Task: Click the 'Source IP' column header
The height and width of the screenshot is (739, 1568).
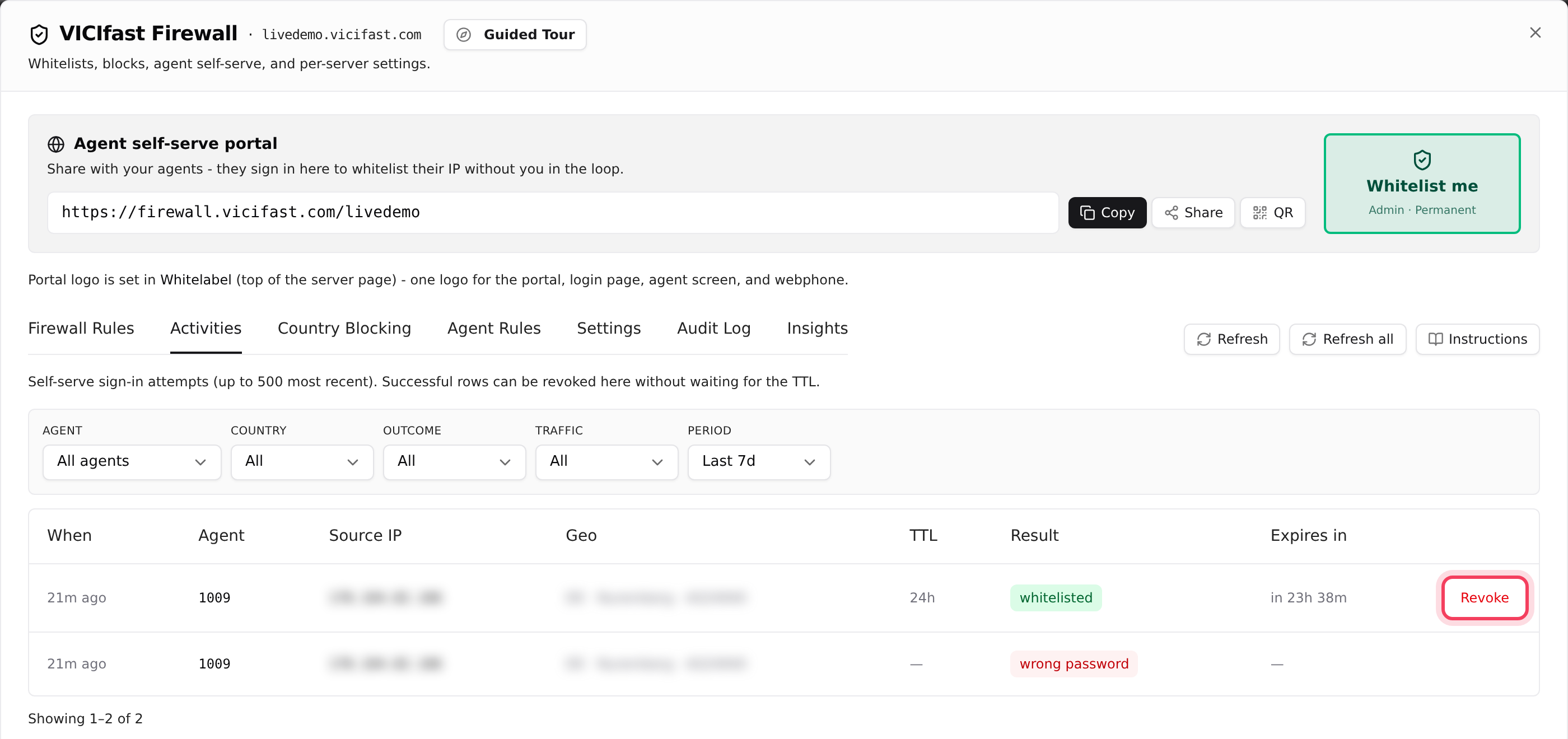Action: (x=365, y=535)
